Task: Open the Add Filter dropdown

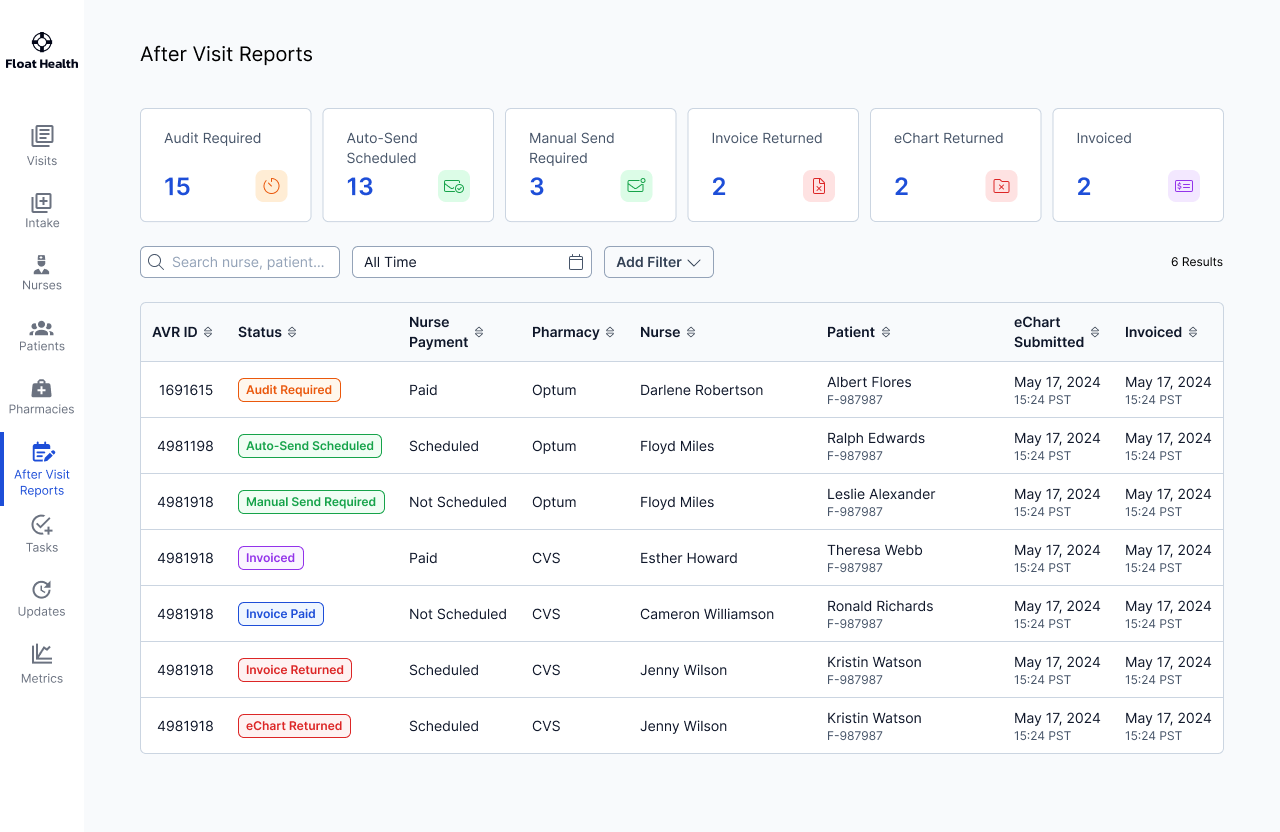Action: click(658, 261)
